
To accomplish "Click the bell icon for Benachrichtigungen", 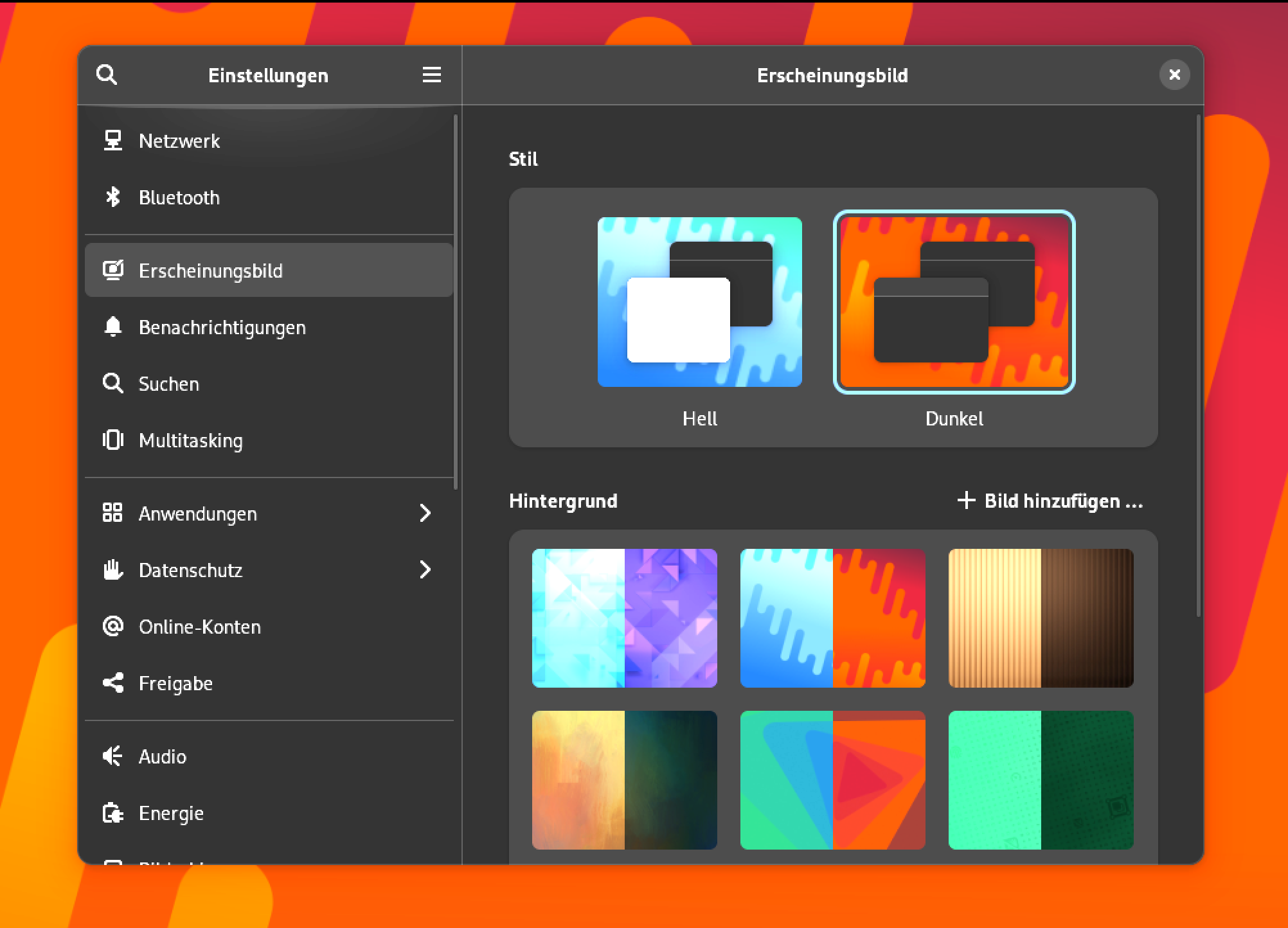I will click(113, 327).
